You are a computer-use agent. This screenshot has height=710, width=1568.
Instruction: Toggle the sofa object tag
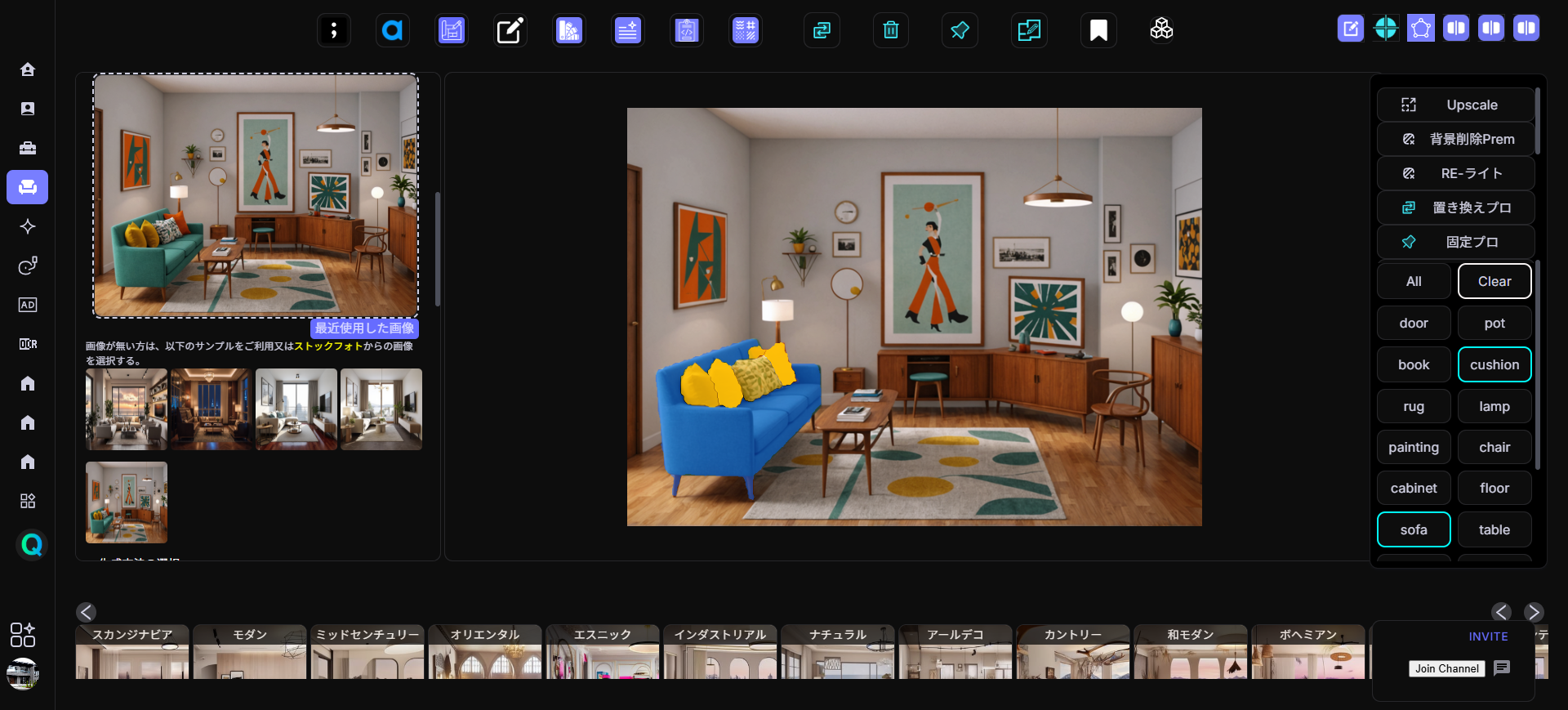(x=1413, y=529)
